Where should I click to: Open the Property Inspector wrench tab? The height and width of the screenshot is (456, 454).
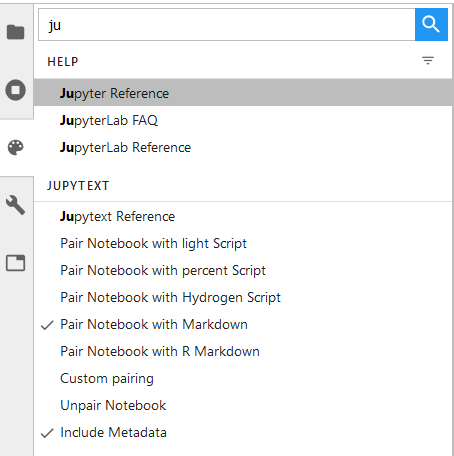15,205
